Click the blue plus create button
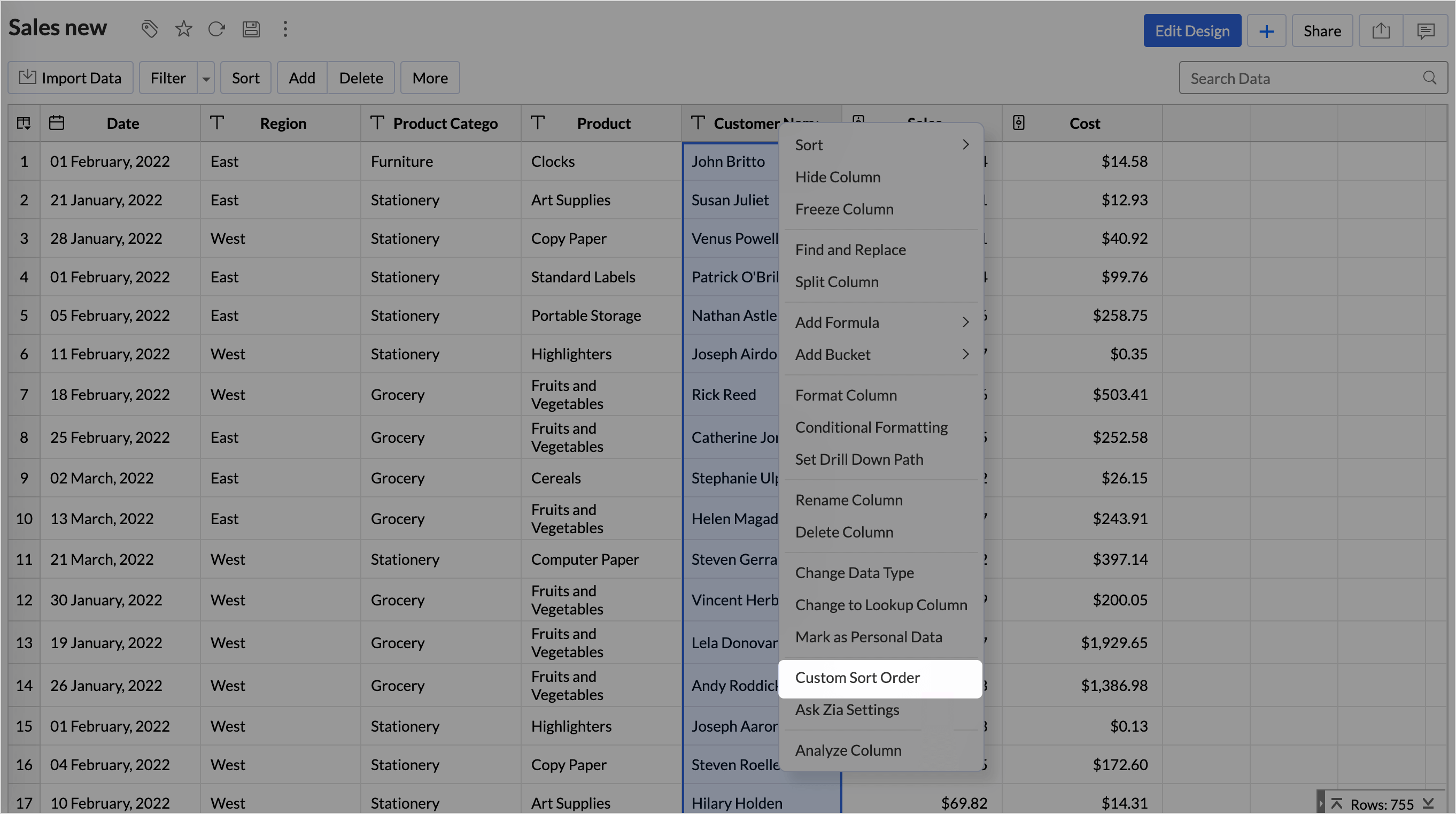This screenshot has height=814, width=1456. 1266,30
